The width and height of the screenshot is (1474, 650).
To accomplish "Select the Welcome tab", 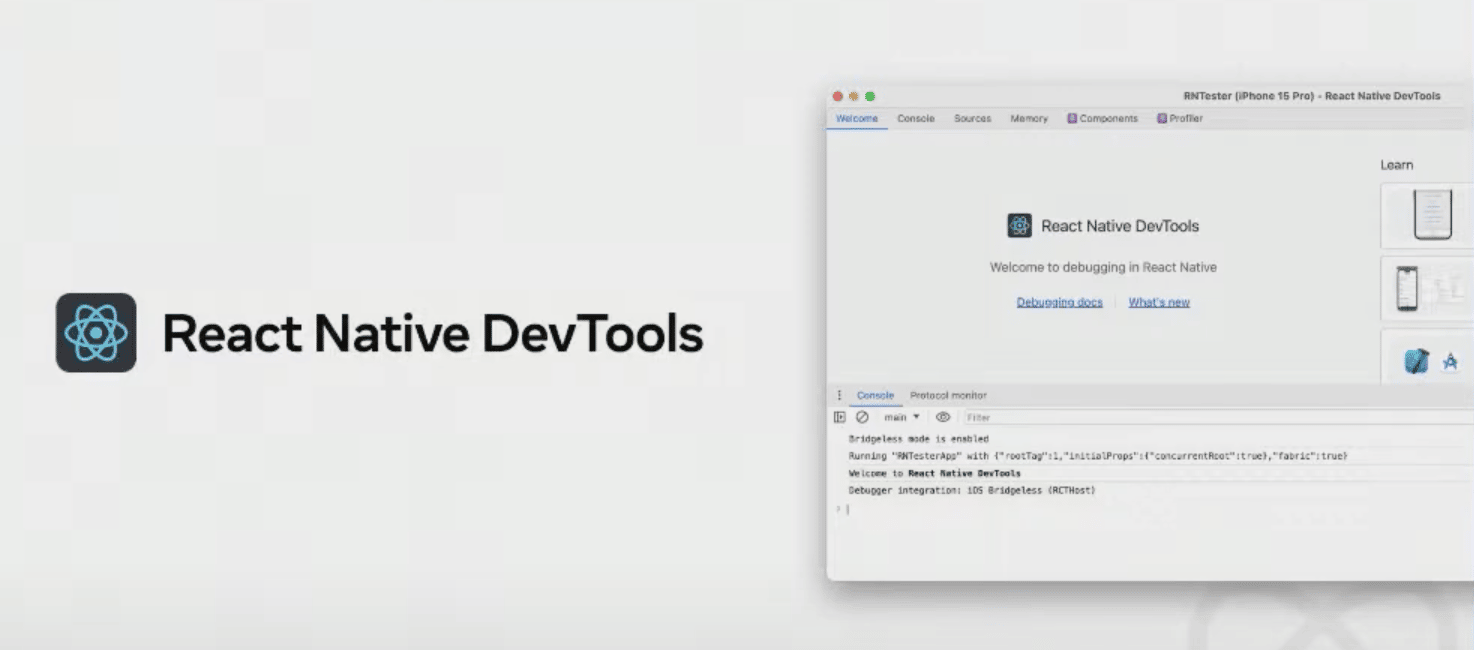I will coord(857,118).
